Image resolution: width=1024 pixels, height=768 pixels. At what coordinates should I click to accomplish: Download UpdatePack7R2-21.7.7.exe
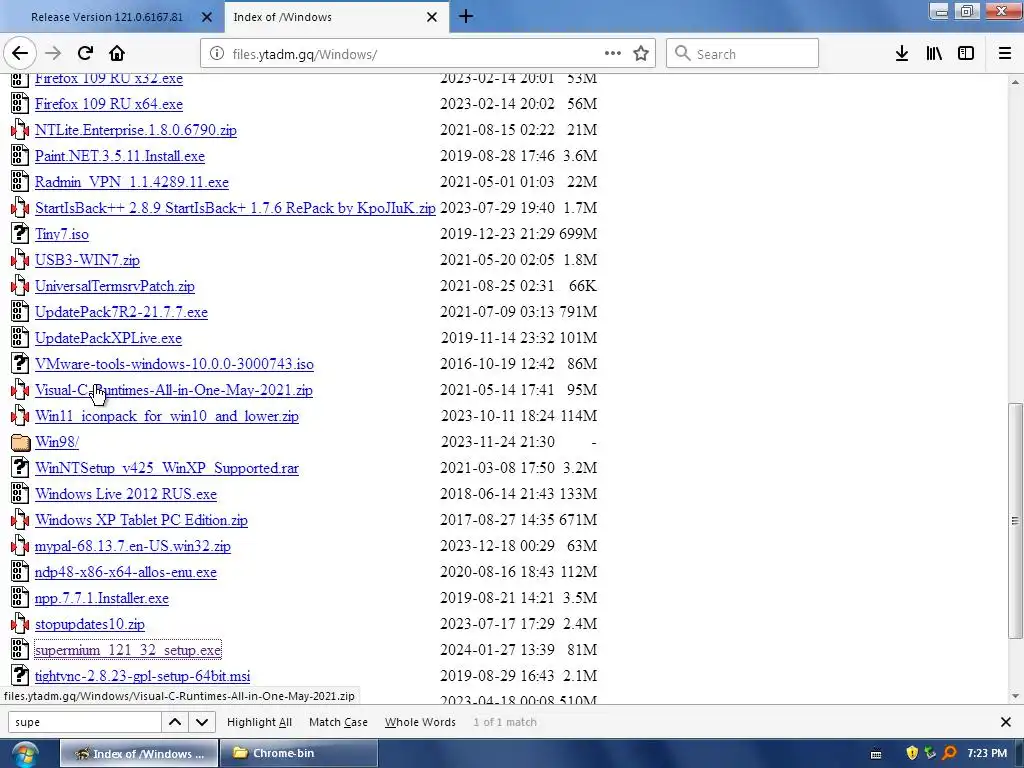click(x=121, y=312)
